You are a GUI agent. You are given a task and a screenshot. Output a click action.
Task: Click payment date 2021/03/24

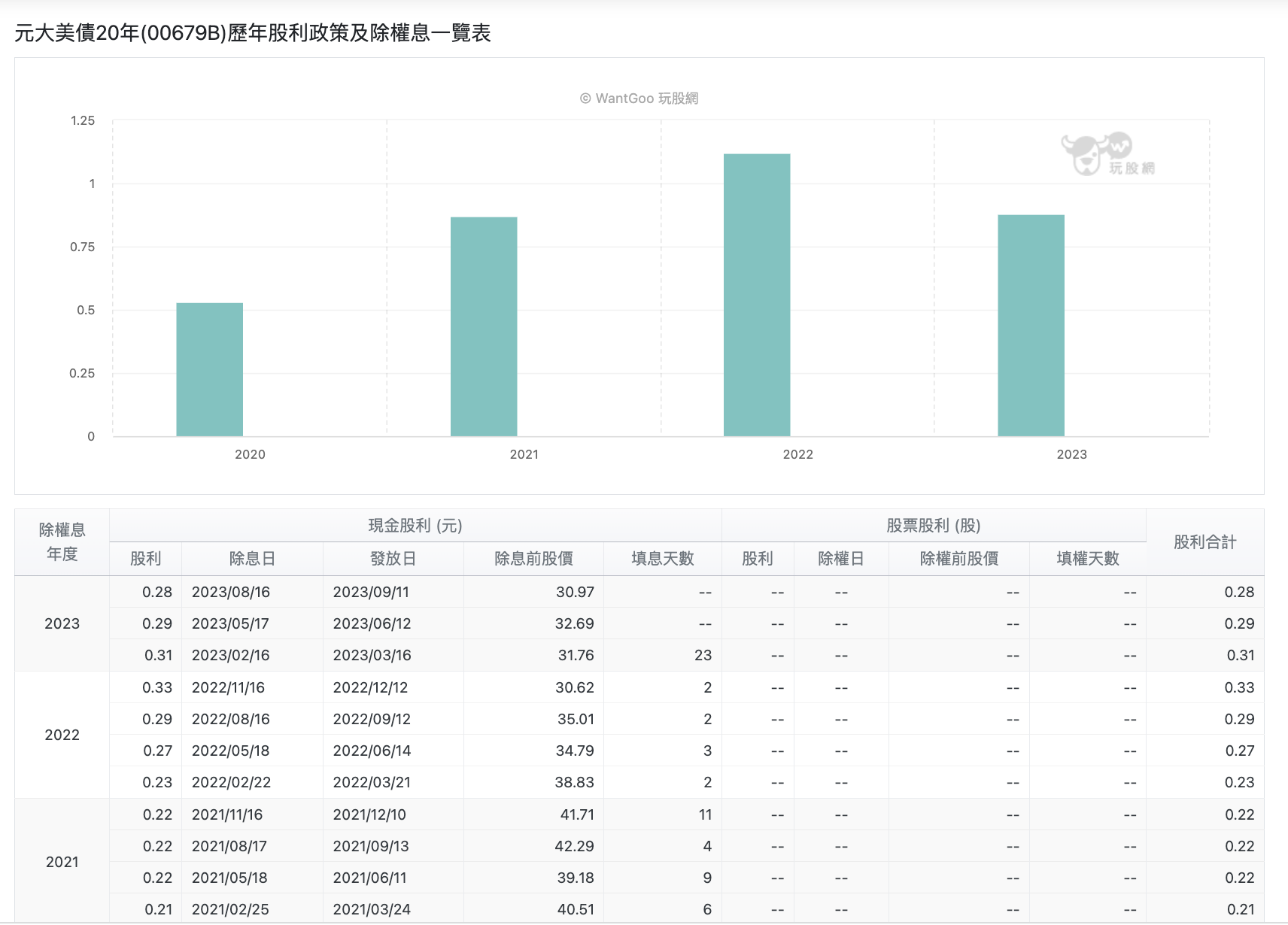point(372,910)
